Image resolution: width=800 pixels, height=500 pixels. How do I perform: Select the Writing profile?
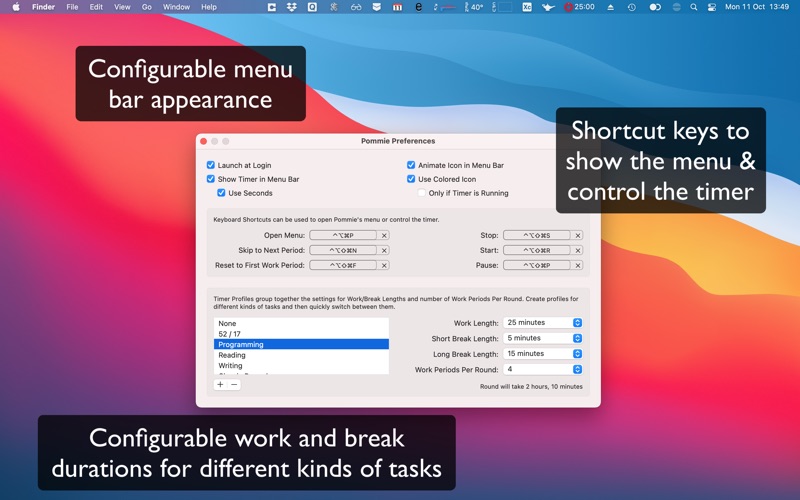coord(301,365)
